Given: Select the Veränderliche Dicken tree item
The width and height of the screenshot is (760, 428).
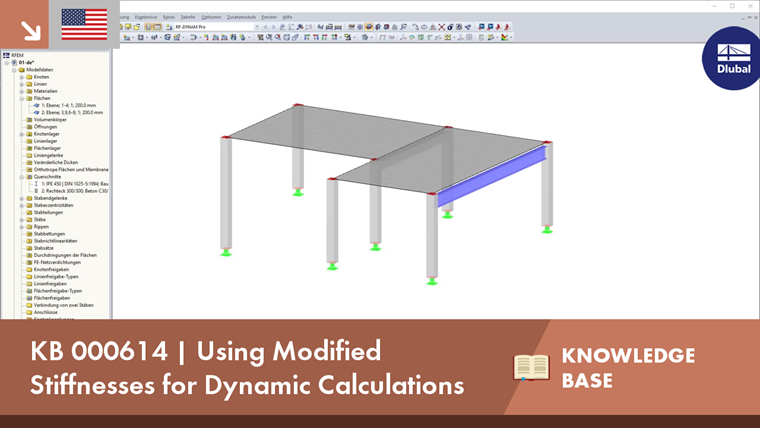Looking at the screenshot, I should coord(56,162).
